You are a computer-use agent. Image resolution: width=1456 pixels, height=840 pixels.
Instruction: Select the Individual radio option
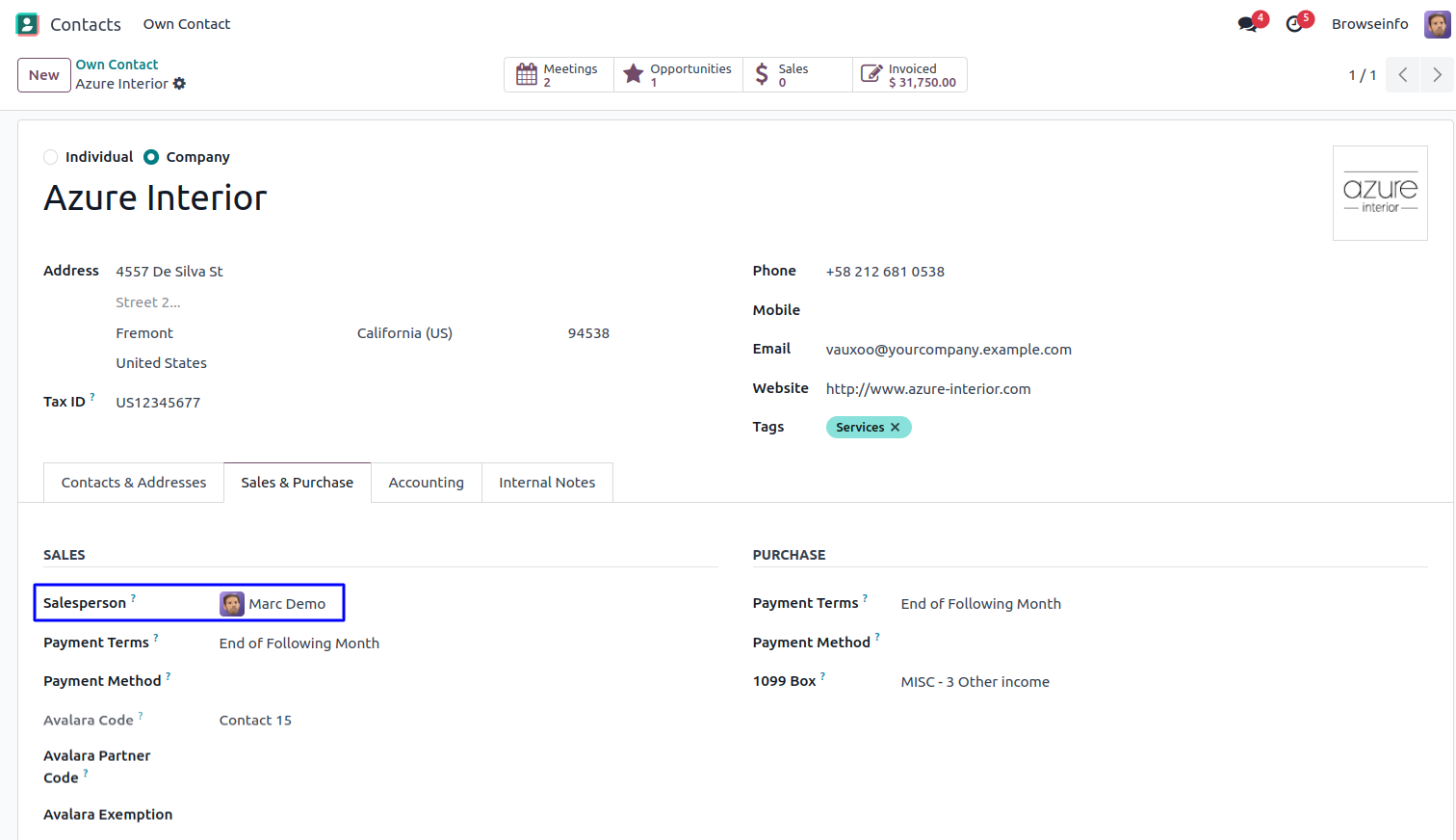point(51,157)
